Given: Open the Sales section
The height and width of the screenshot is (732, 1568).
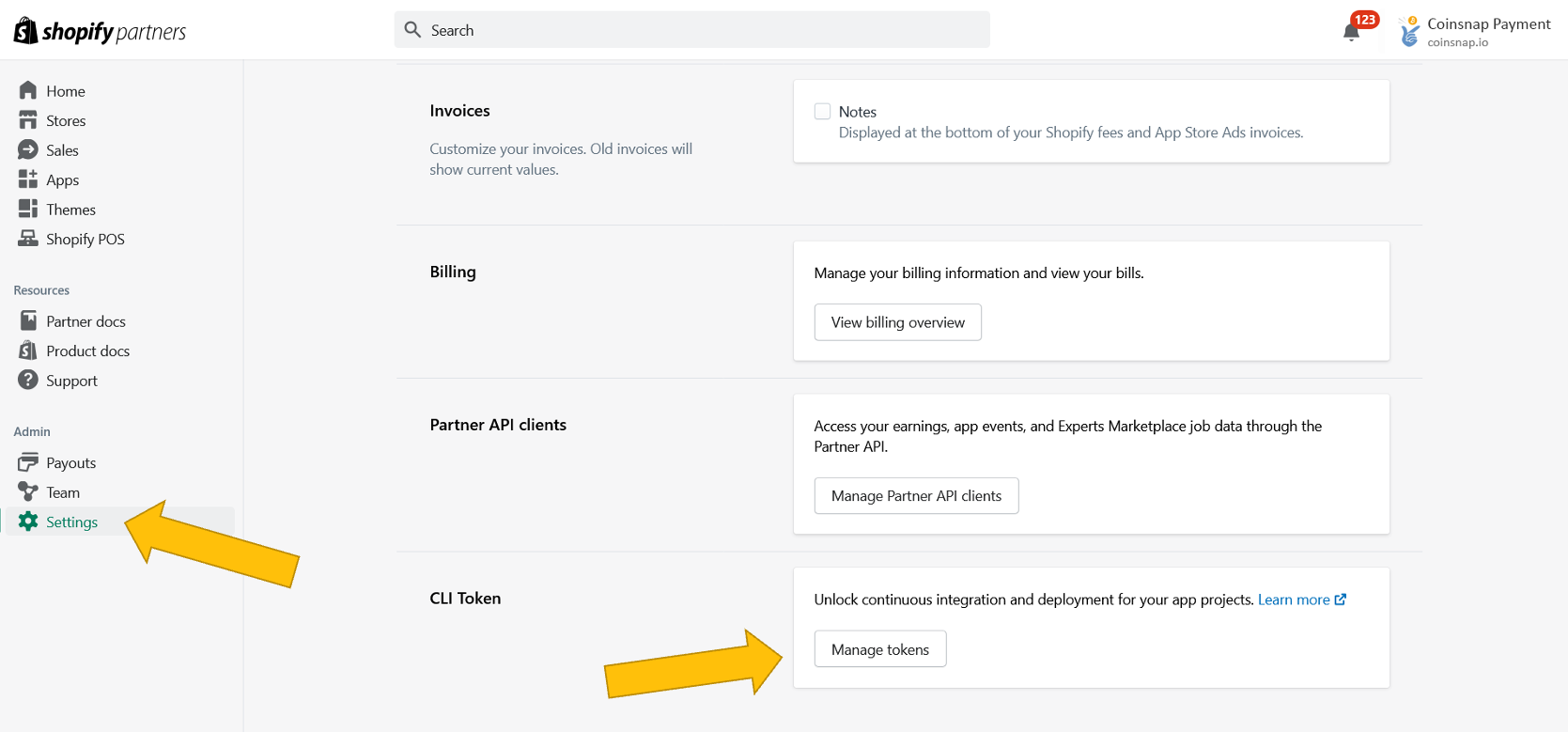Looking at the screenshot, I should [x=63, y=150].
